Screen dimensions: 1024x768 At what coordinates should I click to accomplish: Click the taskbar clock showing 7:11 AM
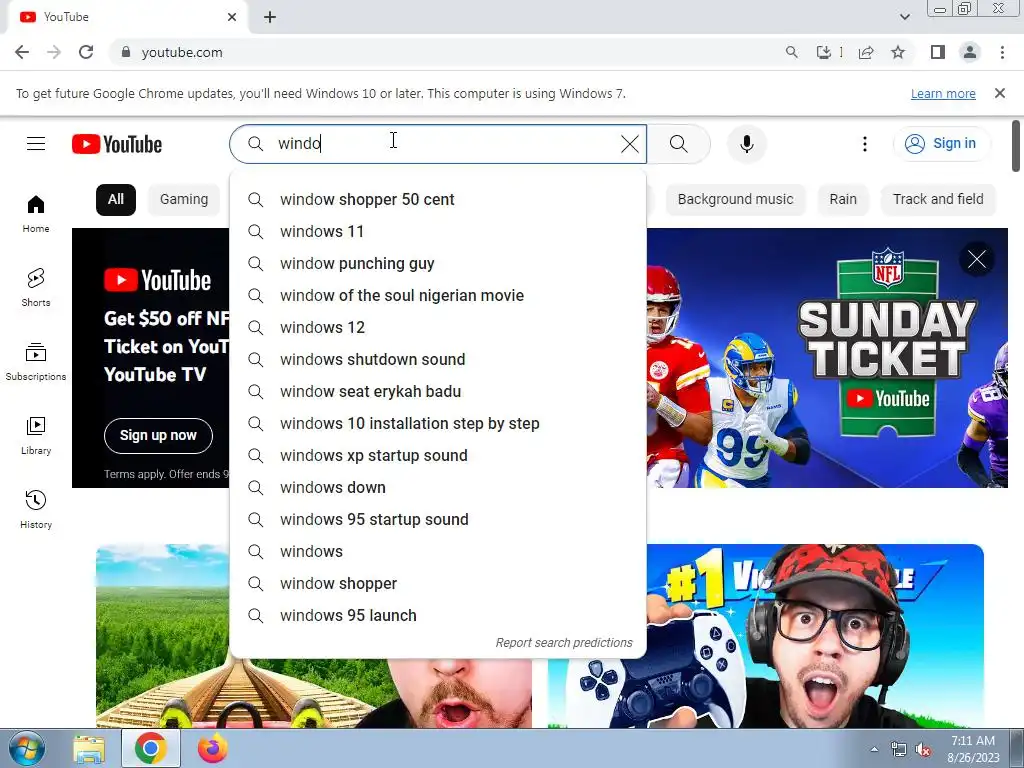pos(973,748)
